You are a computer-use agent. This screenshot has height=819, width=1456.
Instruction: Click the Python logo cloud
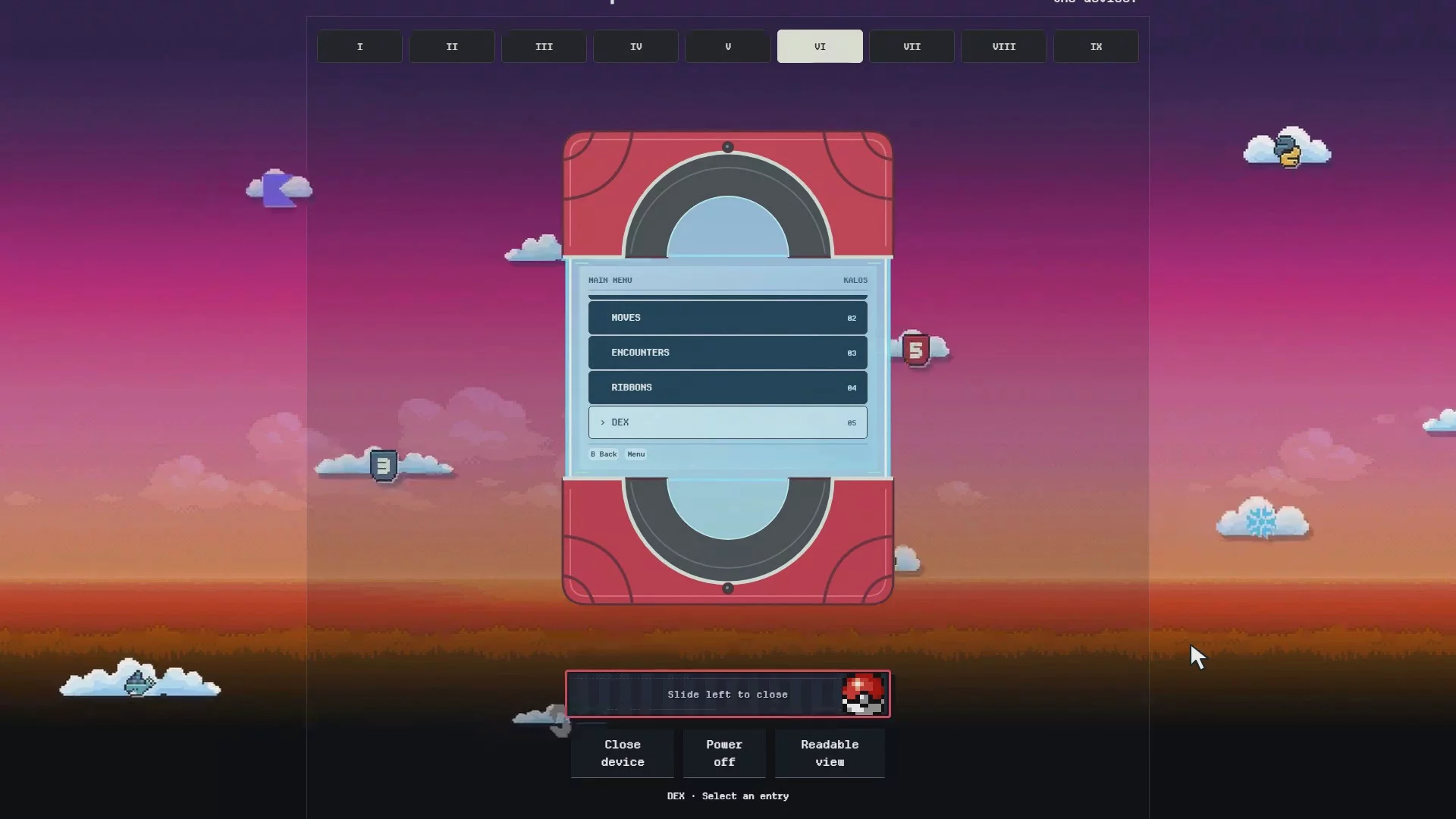1287,149
